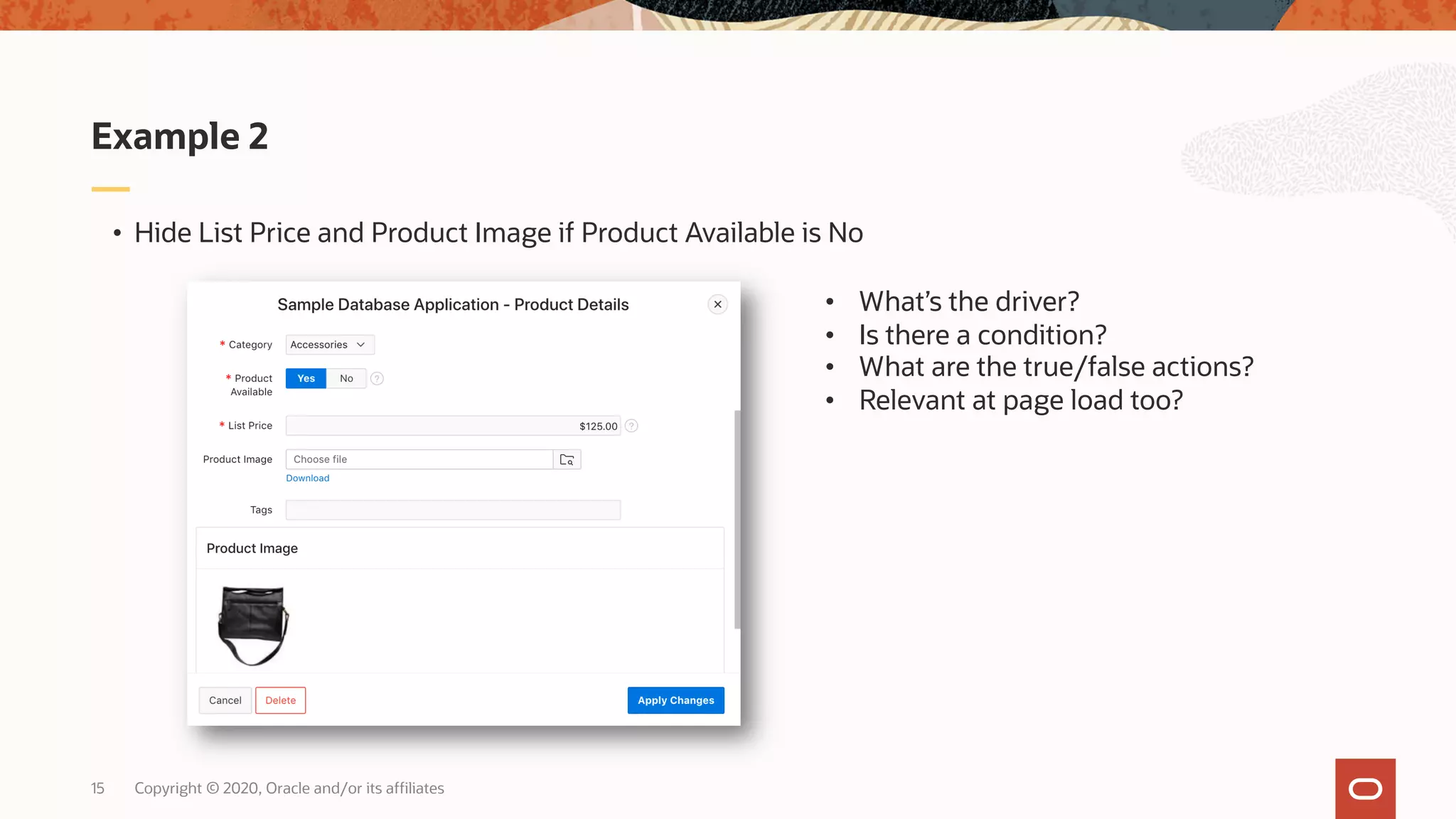Follow the Download link
Viewport: 1456px width, 819px height.
click(307, 478)
